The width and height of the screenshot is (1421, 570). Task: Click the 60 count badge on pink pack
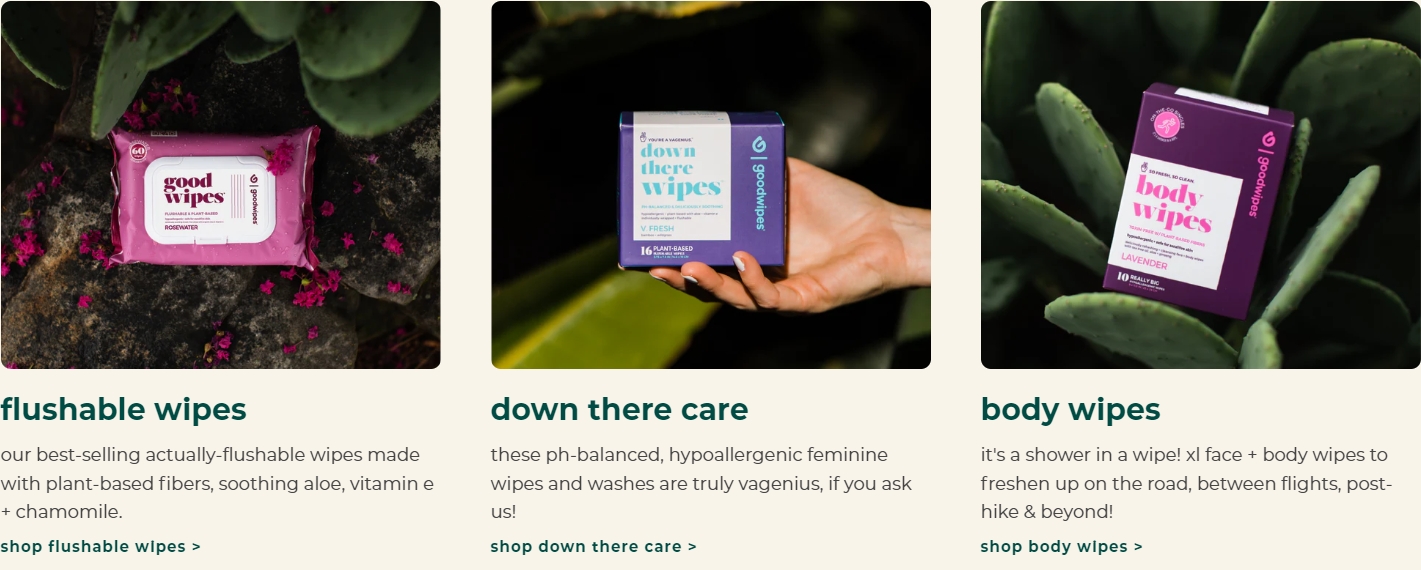pos(137,152)
